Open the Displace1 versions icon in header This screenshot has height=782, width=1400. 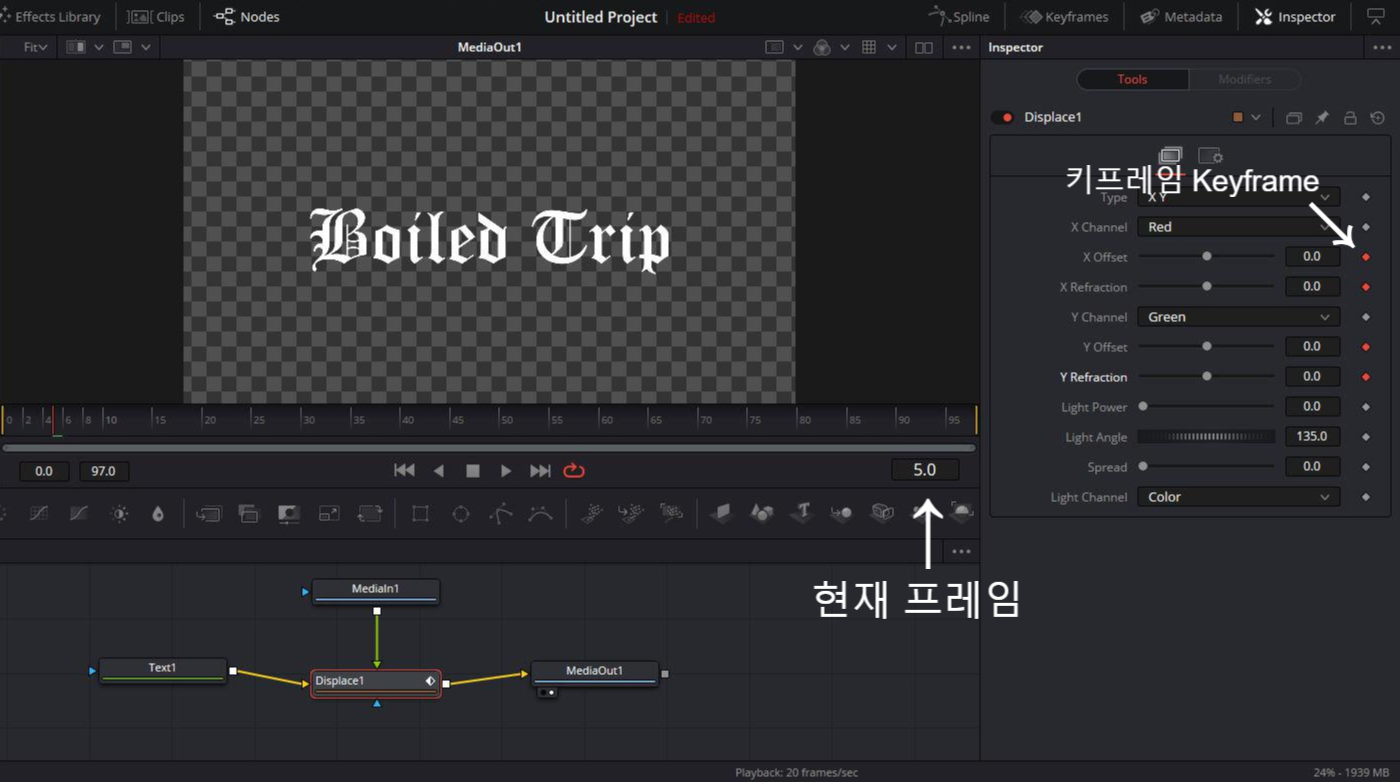1294,118
